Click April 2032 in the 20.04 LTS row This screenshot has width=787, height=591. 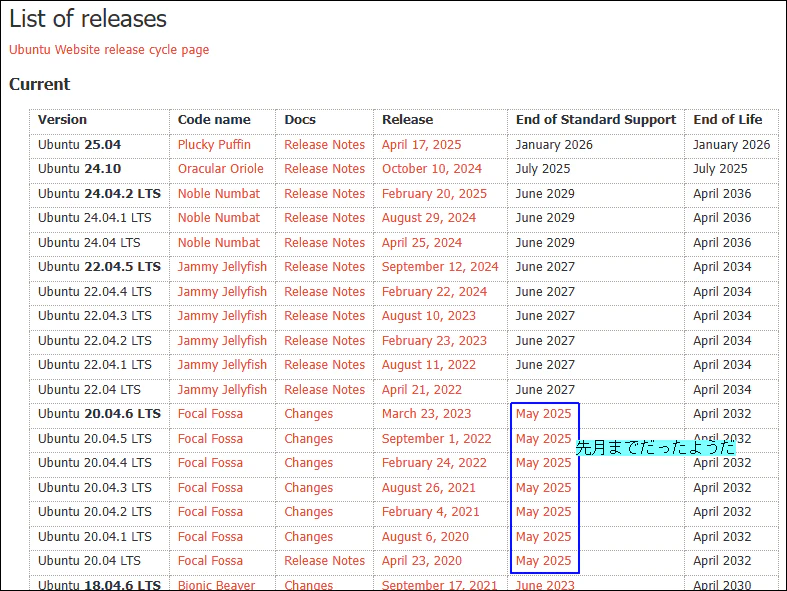[722, 561]
